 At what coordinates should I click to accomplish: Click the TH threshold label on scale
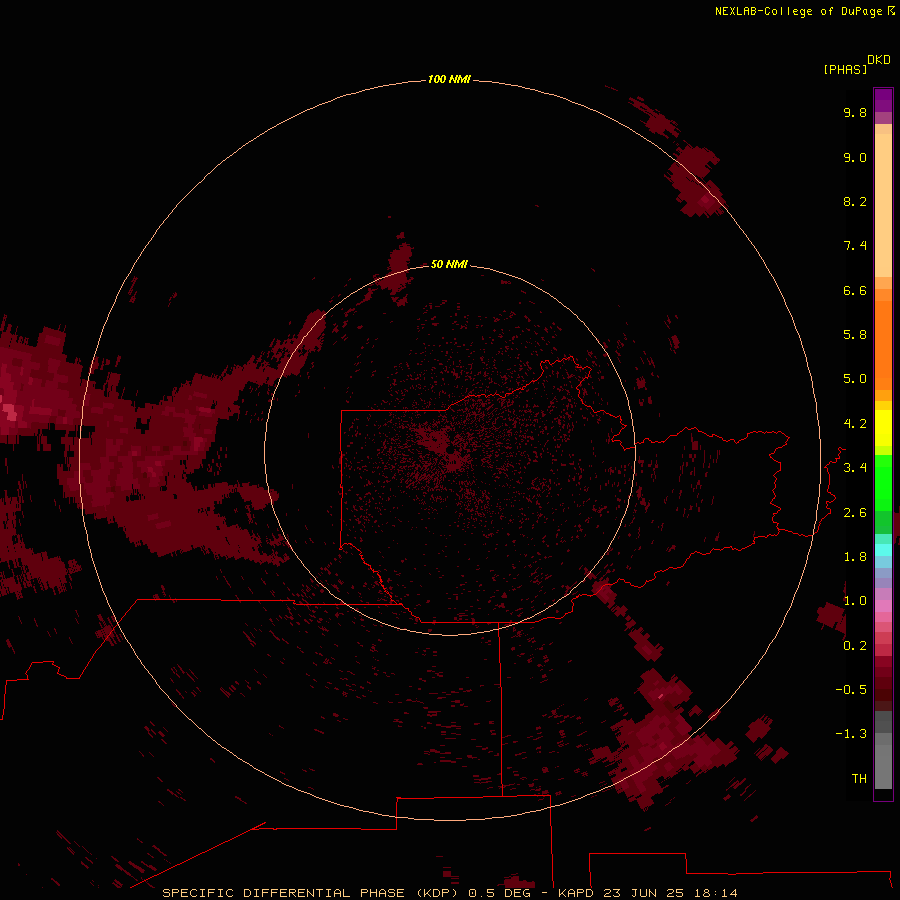[x=859, y=778]
